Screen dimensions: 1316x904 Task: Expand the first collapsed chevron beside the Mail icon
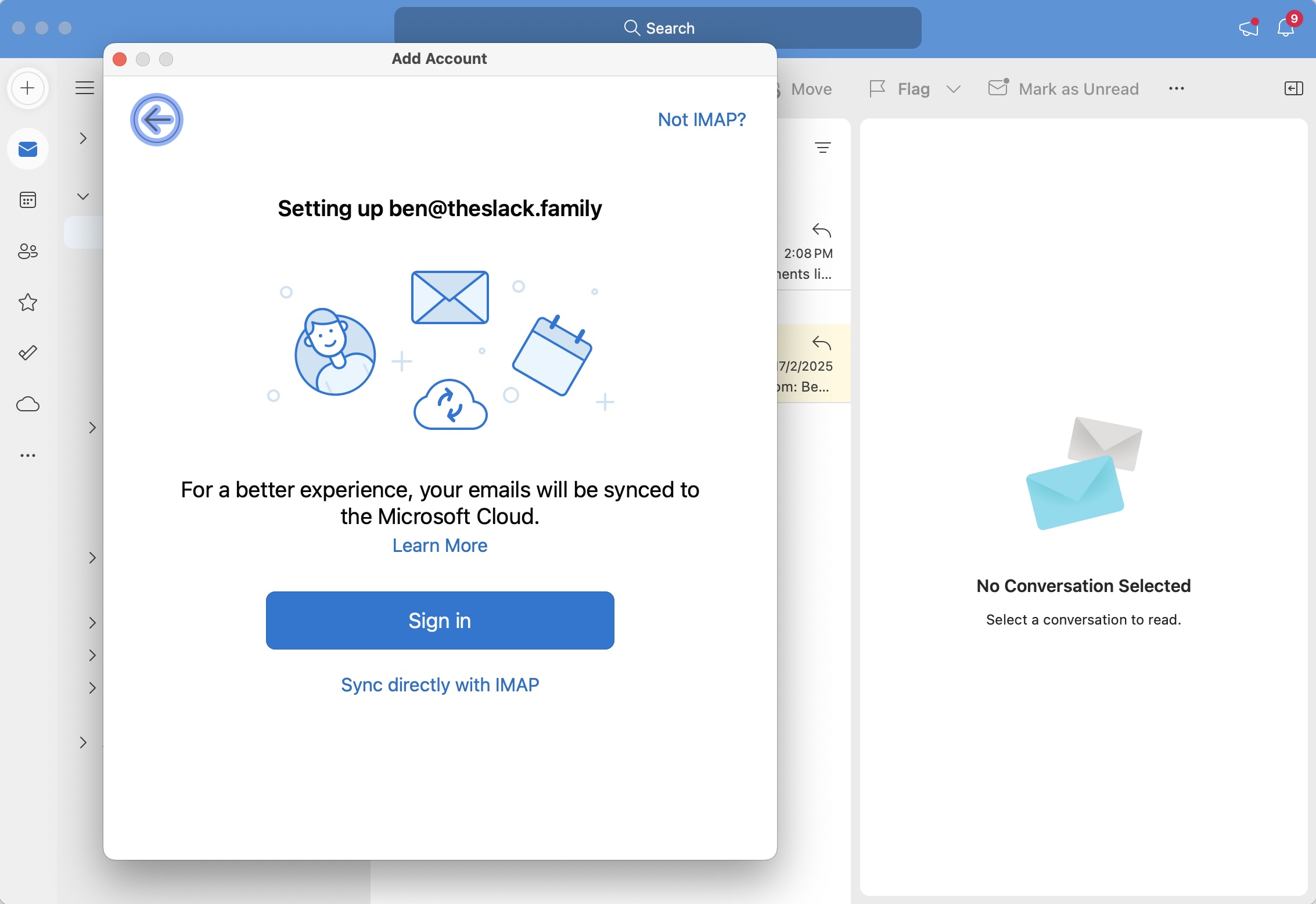pos(83,138)
